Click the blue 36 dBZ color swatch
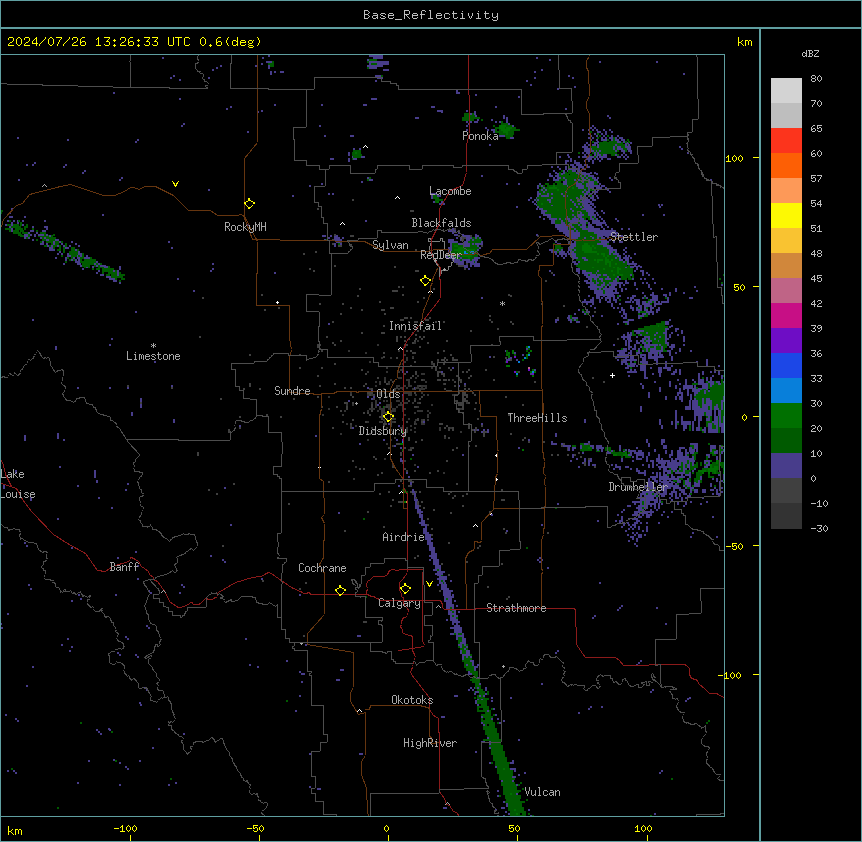 click(x=786, y=365)
